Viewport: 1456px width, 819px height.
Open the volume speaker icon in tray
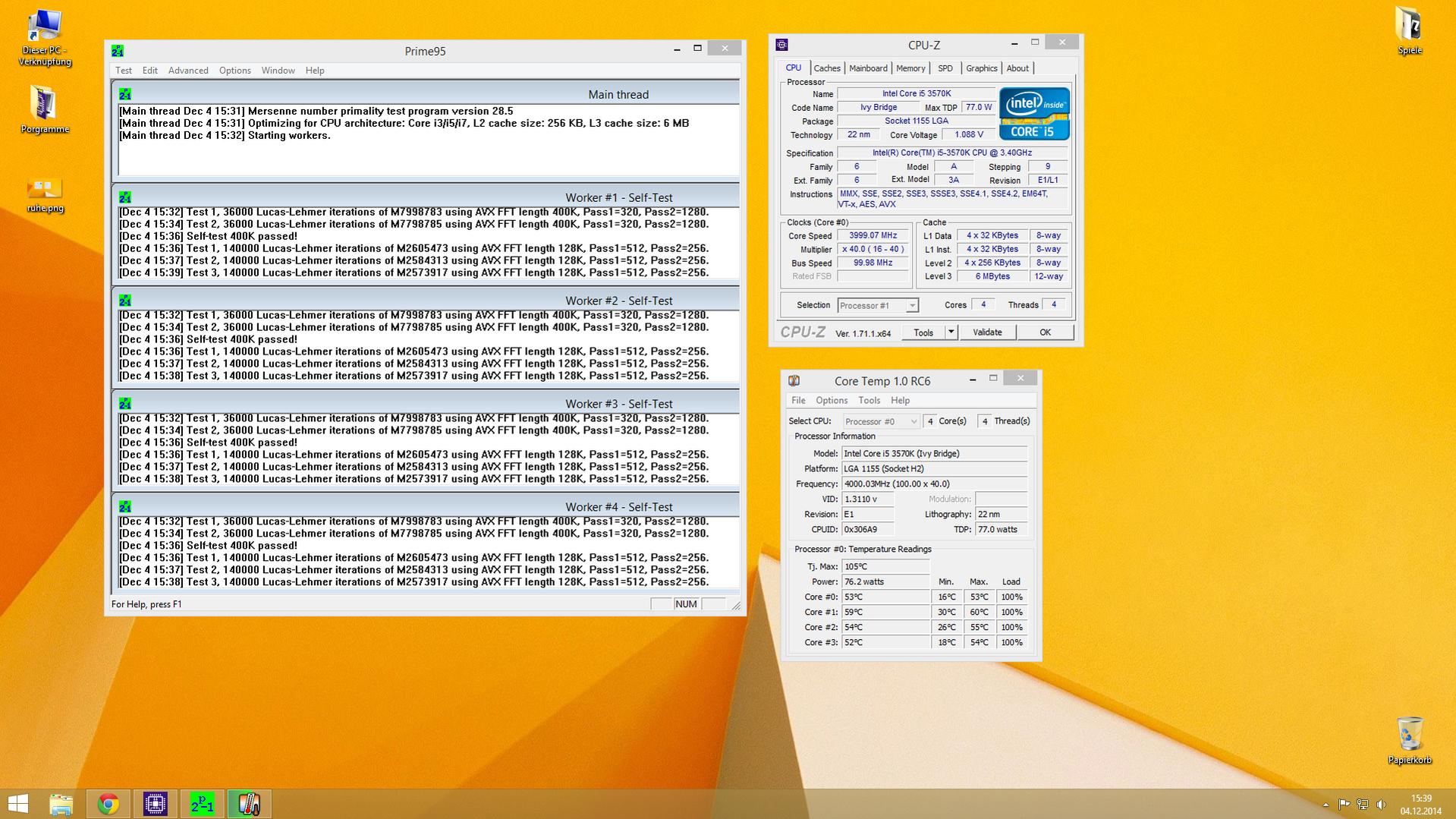pyautogui.click(x=1382, y=805)
